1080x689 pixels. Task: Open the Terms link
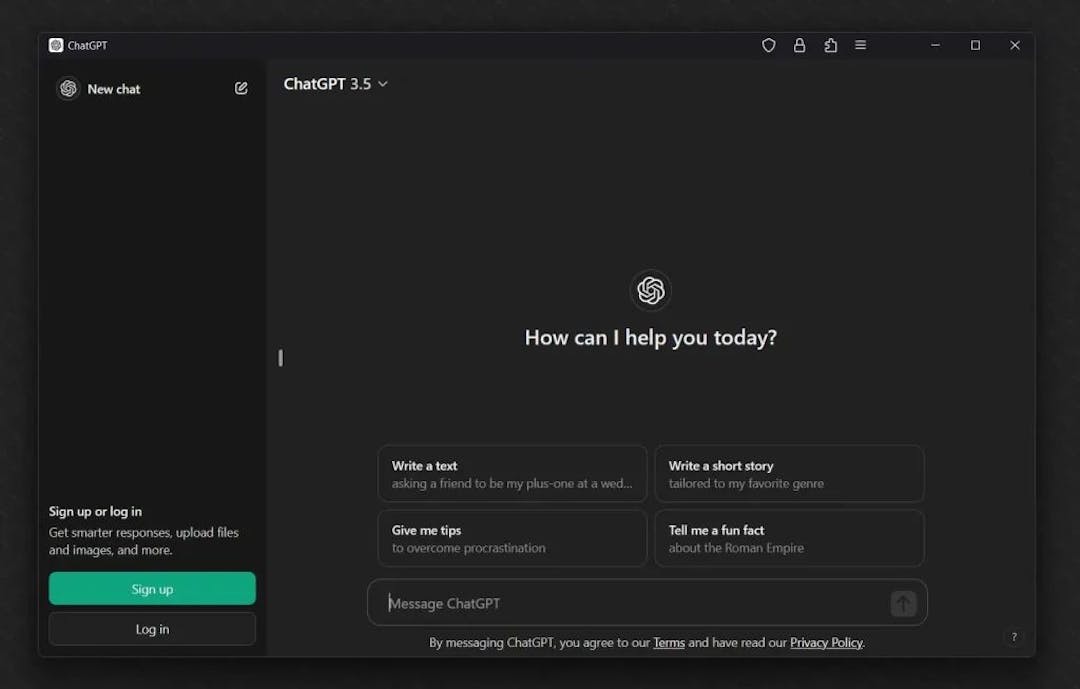click(668, 642)
